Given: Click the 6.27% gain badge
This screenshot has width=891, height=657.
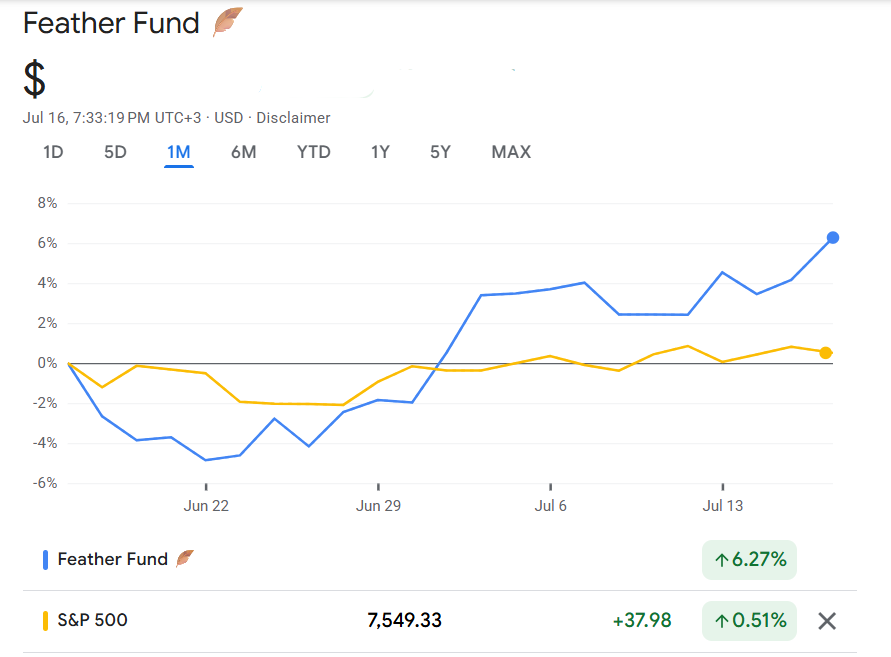Looking at the screenshot, I should point(749,560).
